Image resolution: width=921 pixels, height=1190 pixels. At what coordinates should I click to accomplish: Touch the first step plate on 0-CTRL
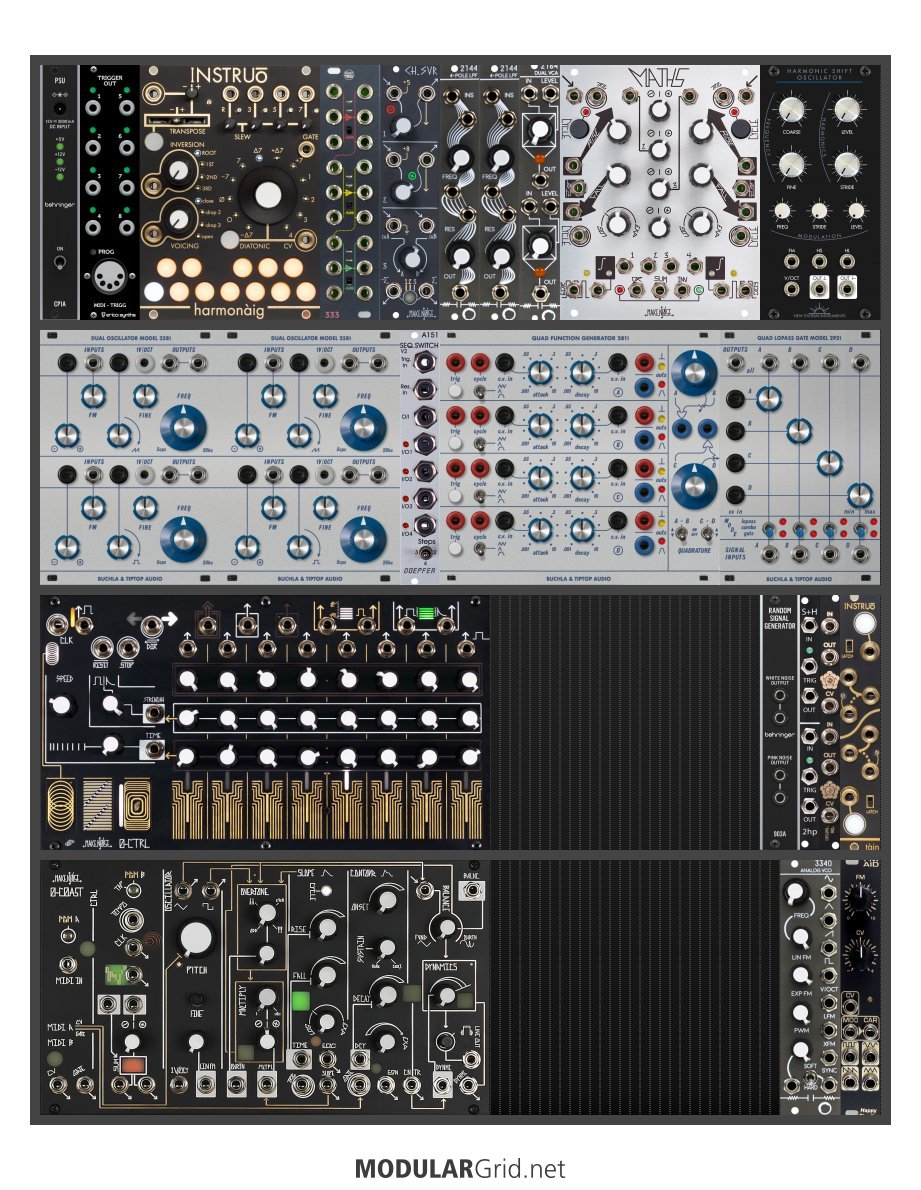(188, 808)
